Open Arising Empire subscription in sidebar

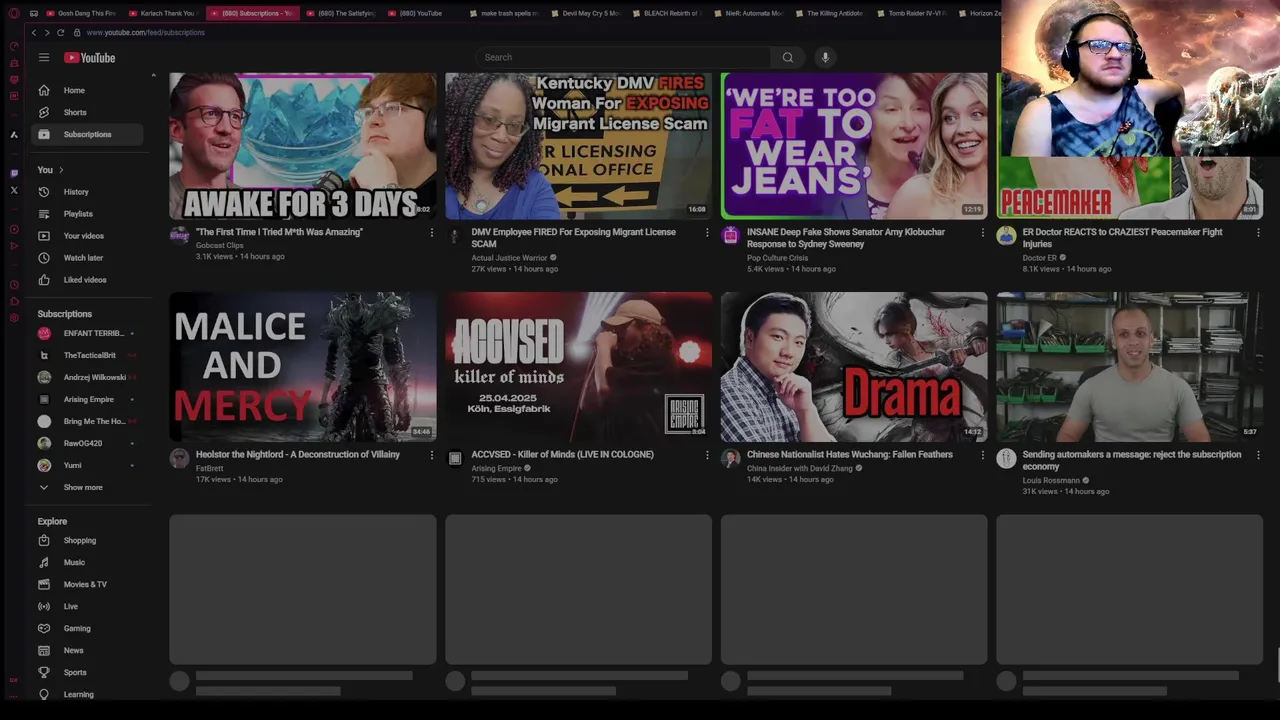click(88, 400)
